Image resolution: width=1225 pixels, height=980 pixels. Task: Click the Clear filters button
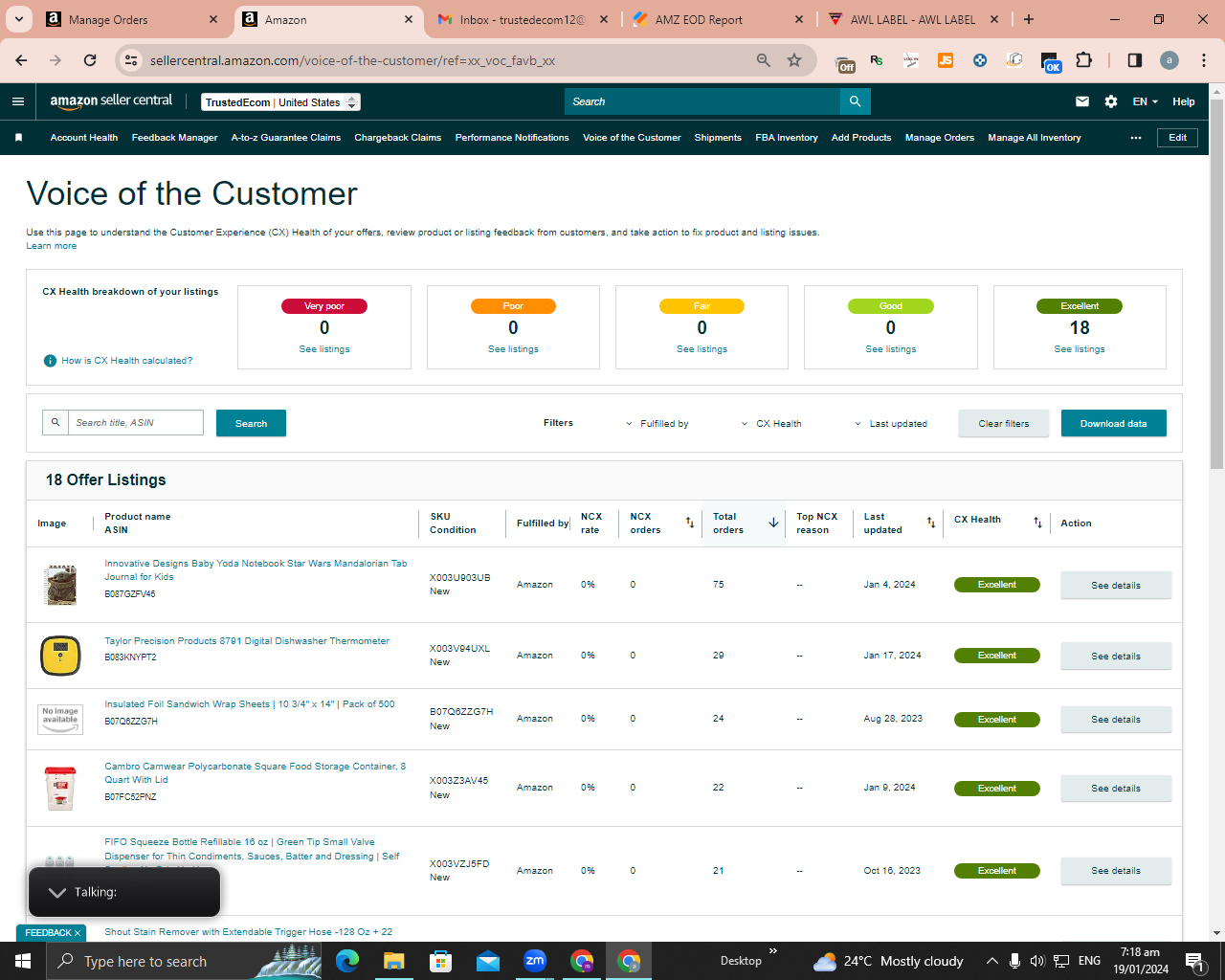[x=1004, y=423]
